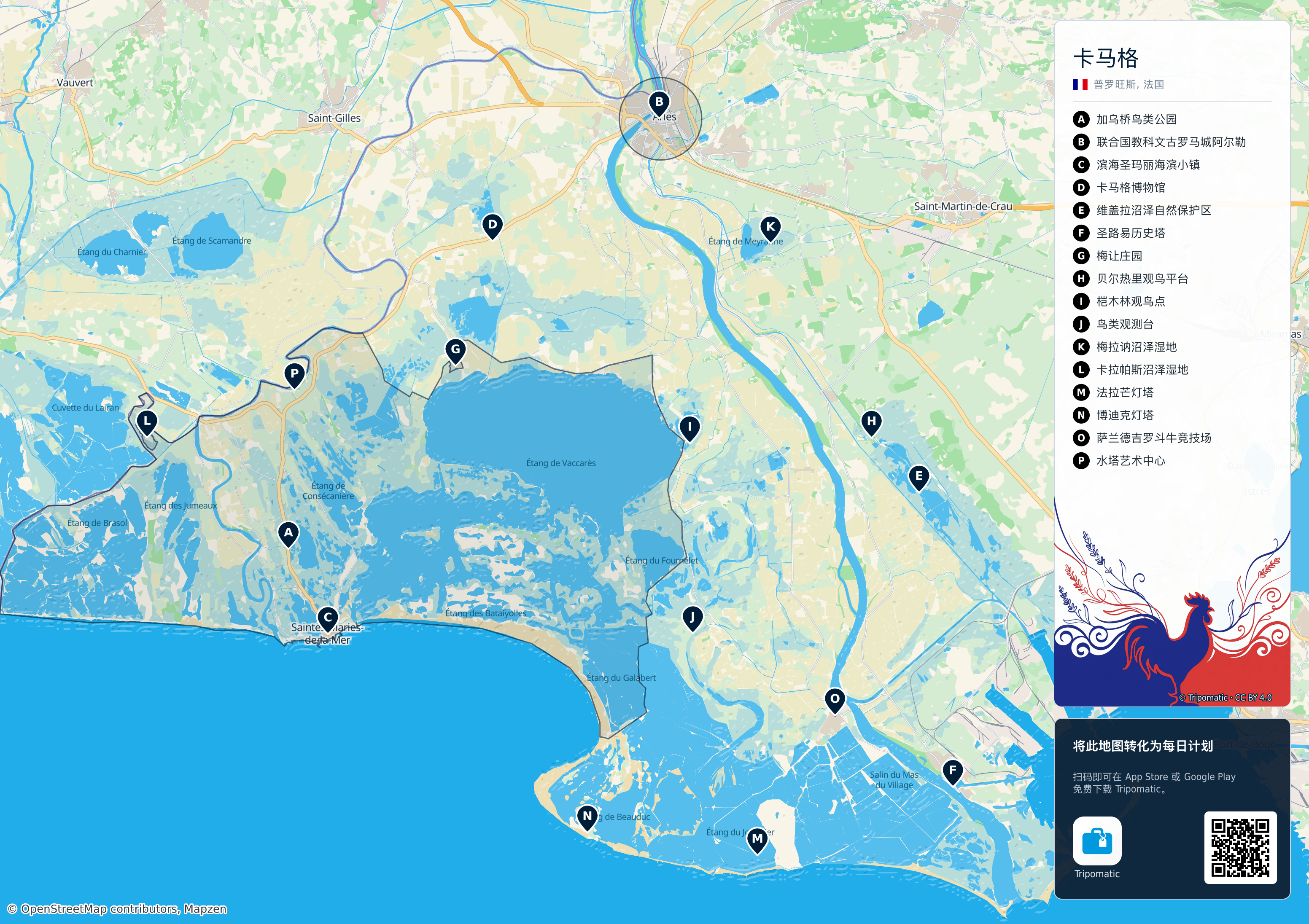Image resolution: width=1309 pixels, height=924 pixels.
Task: Click map pin A near Étang de Consécanière
Action: 288,534
